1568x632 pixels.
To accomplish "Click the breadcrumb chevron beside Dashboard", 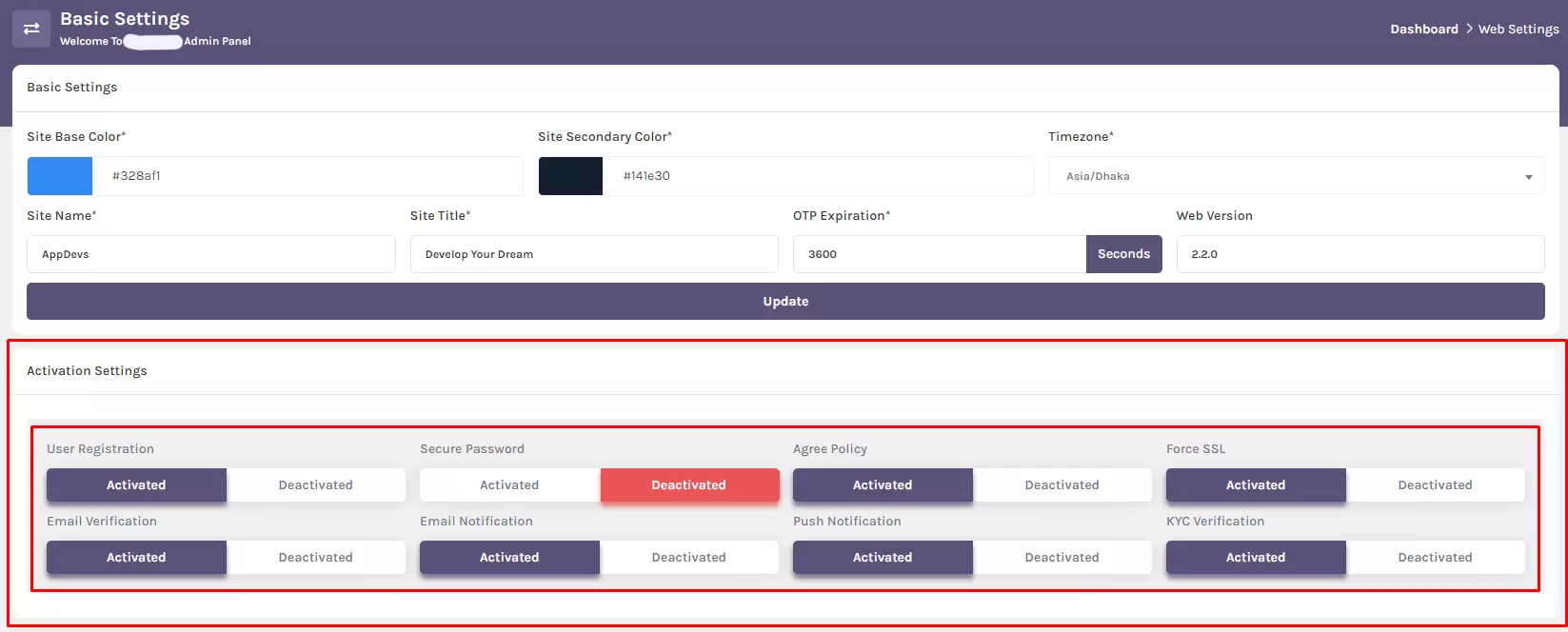I will tap(1469, 29).
